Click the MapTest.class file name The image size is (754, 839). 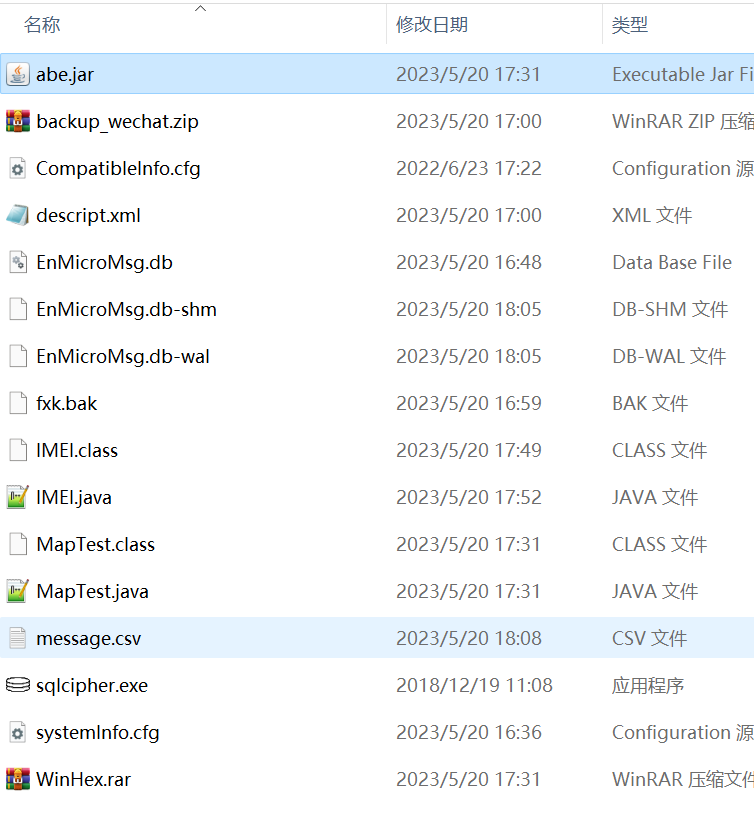[x=96, y=544]
